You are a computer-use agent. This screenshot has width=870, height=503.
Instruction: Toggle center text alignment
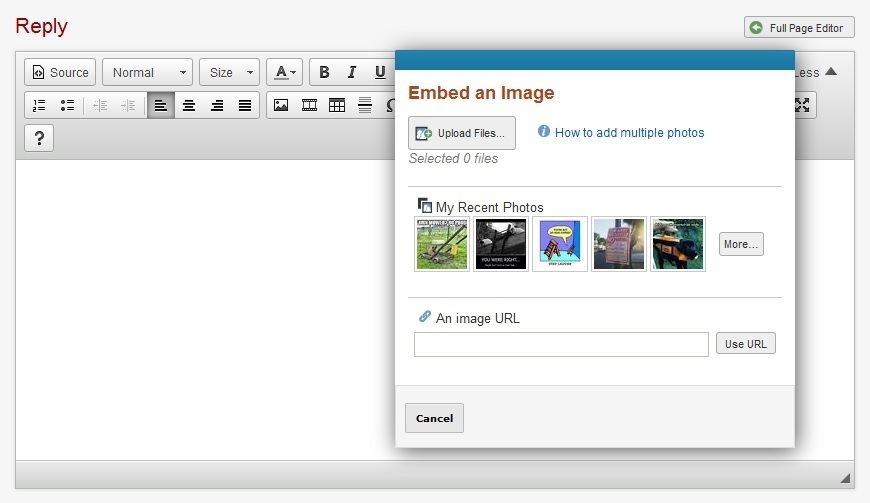(188, 105)
